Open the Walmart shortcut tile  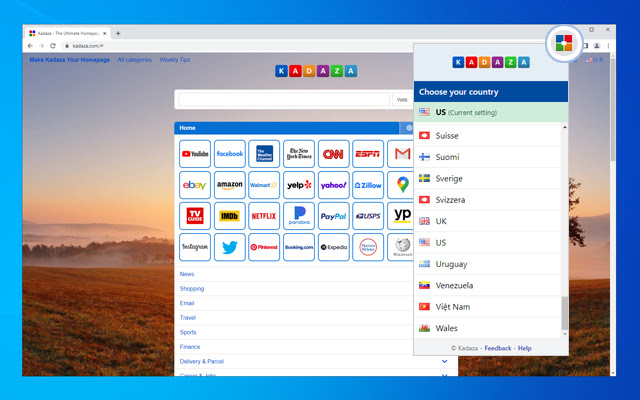pos(264,185)
